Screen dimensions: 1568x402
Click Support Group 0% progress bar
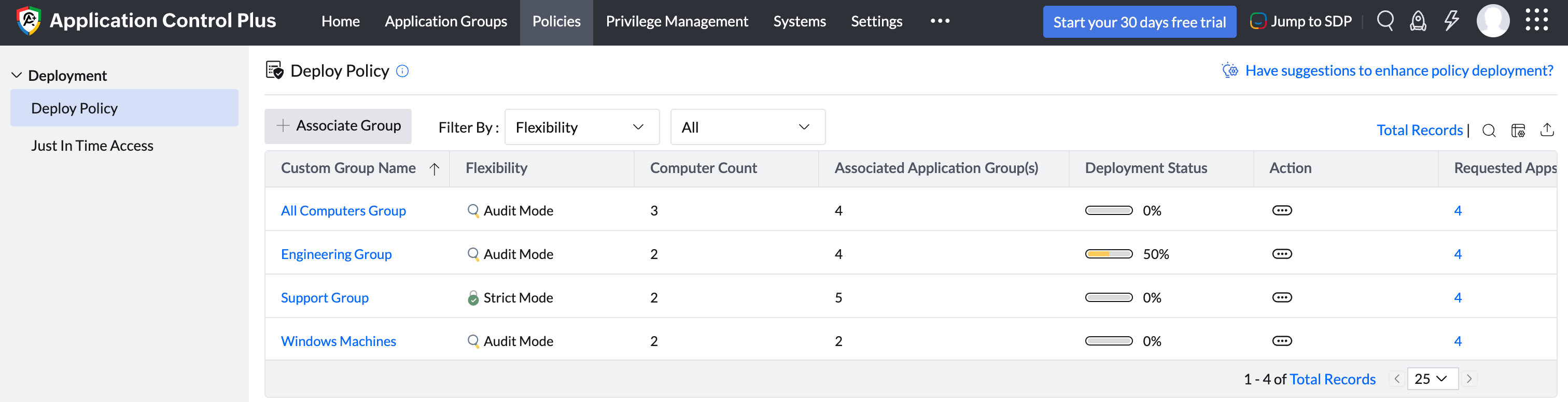[x=1109, y=297]
